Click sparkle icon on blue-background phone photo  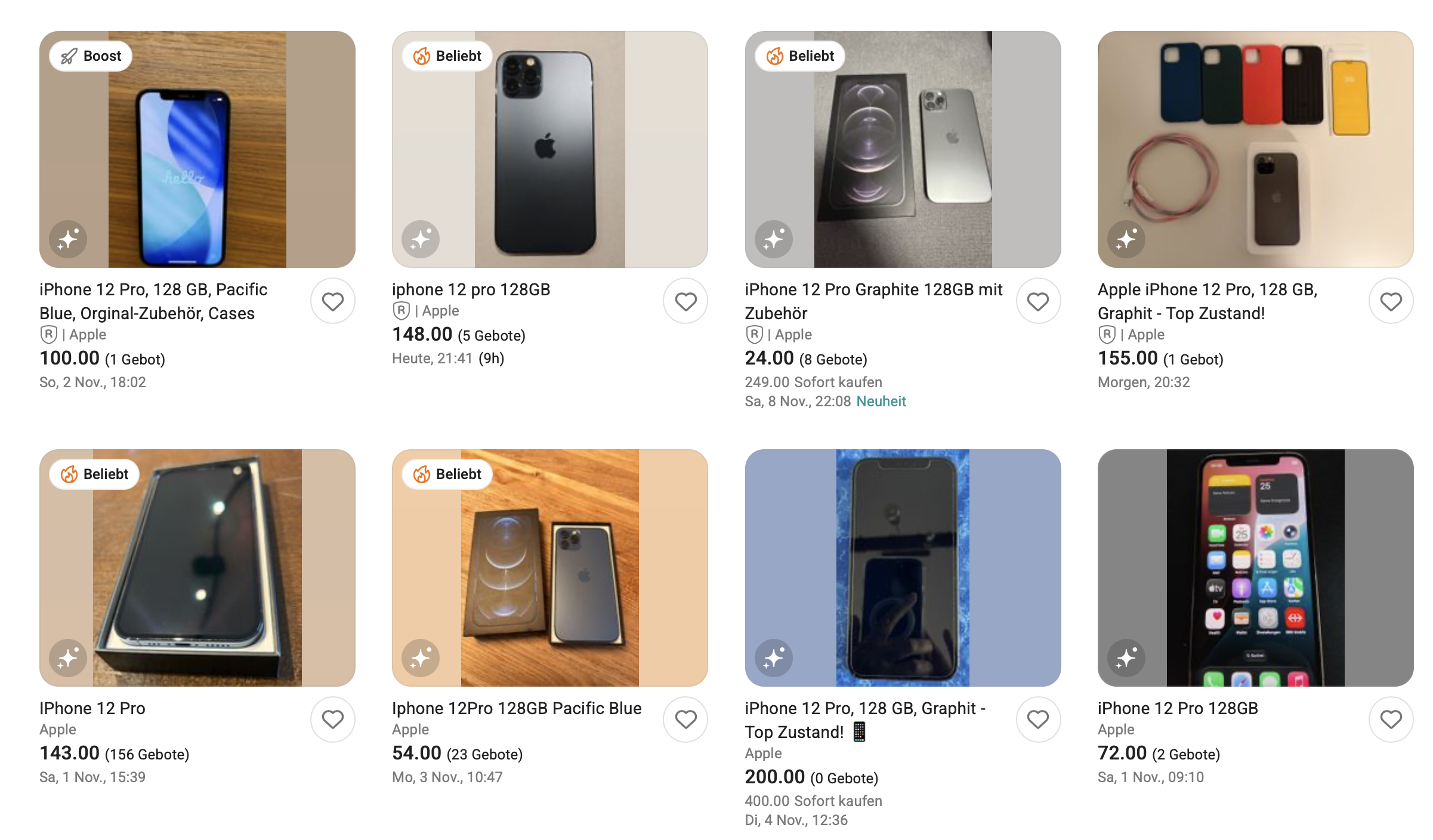pyautogui.click(x=773, y=658)
